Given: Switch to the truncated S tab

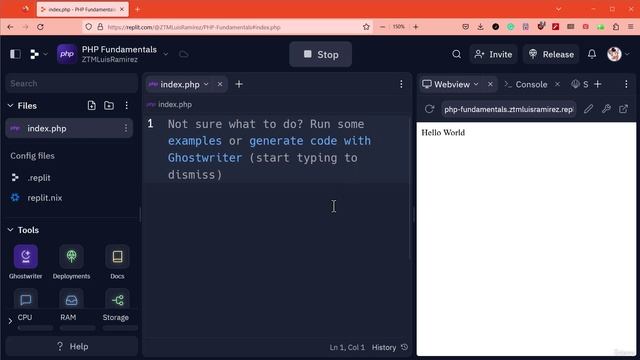Looking at the screenshot, I should click(x=580, y=84).
